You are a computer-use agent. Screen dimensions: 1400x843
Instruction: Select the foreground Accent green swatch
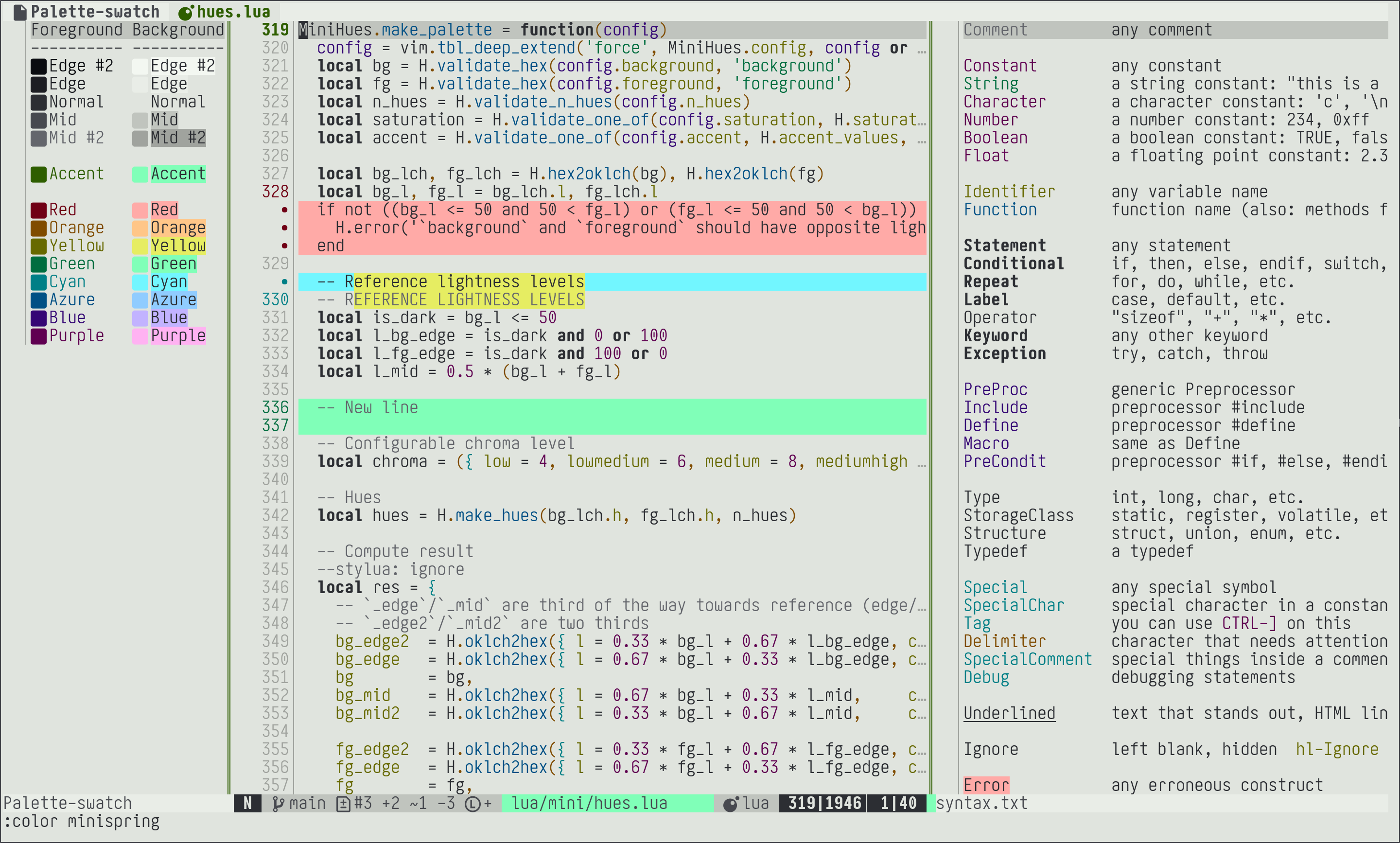click(38, 175)
